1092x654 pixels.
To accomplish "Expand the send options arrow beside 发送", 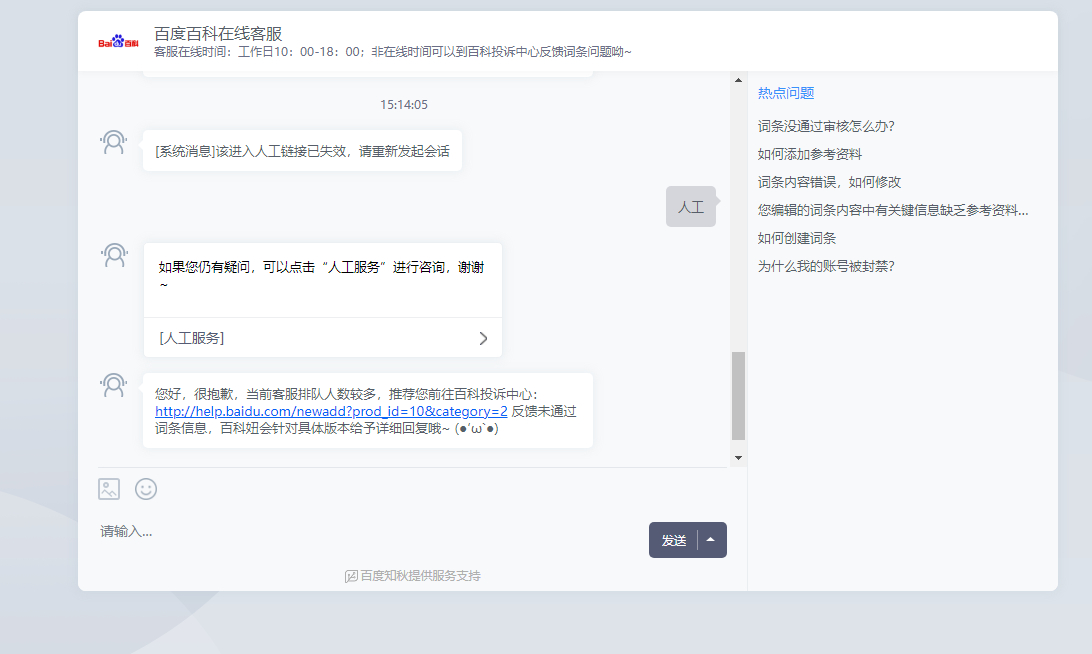I will click(x=711, y=540).
